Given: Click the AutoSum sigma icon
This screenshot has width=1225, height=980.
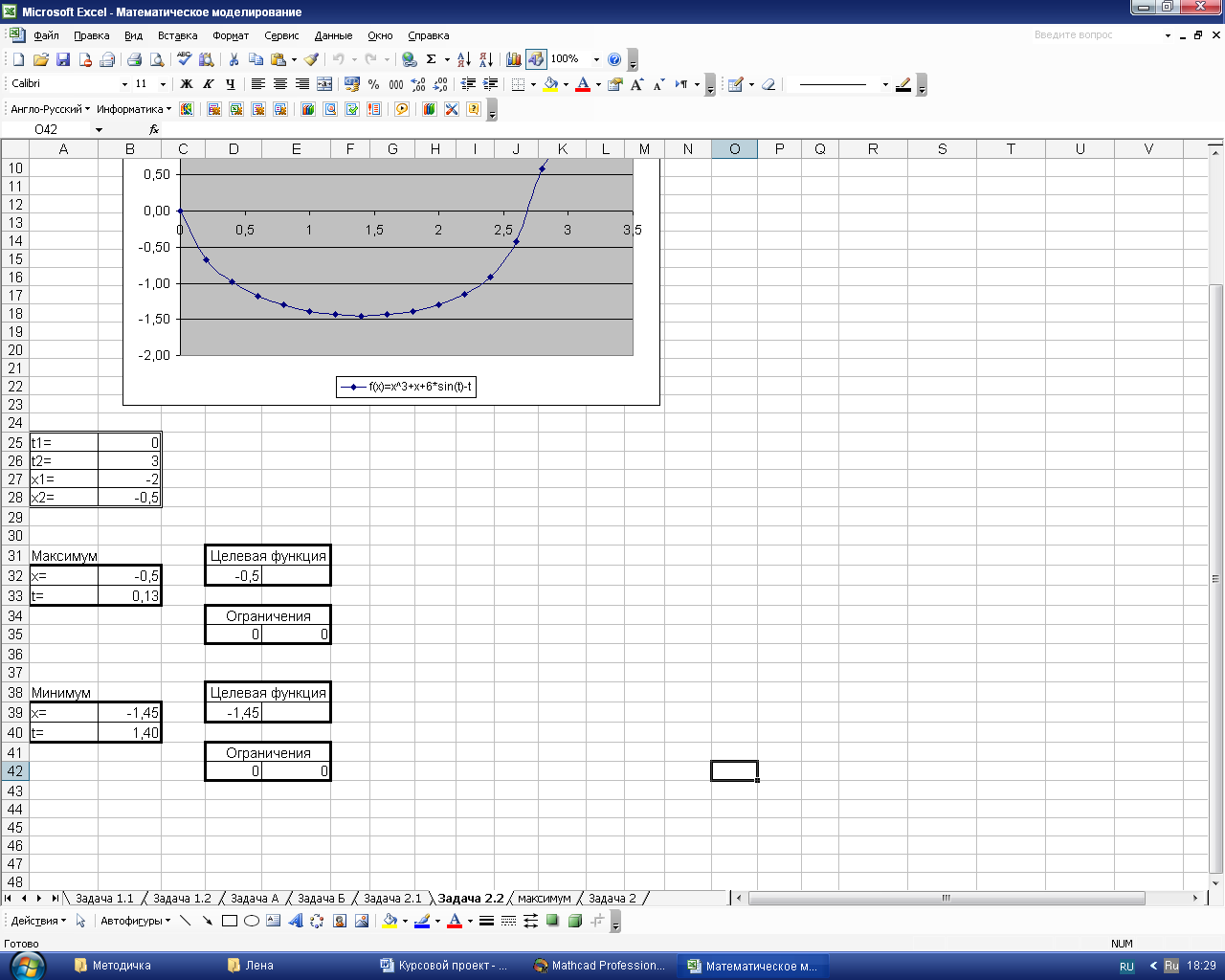Looking at the screenshot, I should coord(432,59).
